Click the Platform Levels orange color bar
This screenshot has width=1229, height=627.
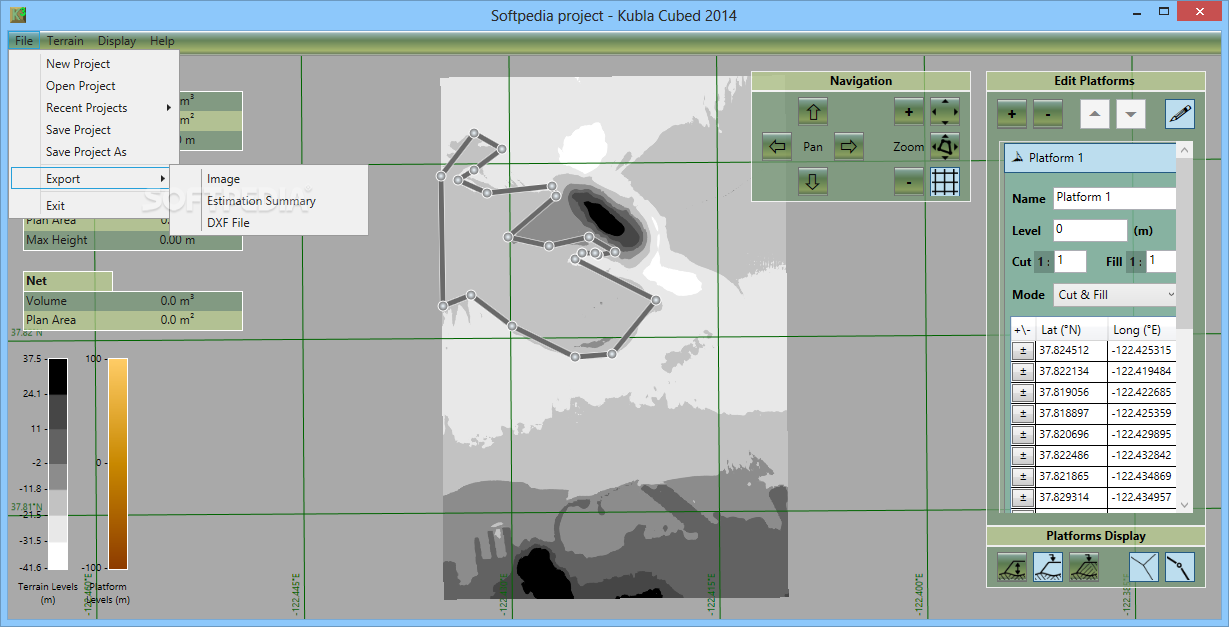click(x=118, y=463)
